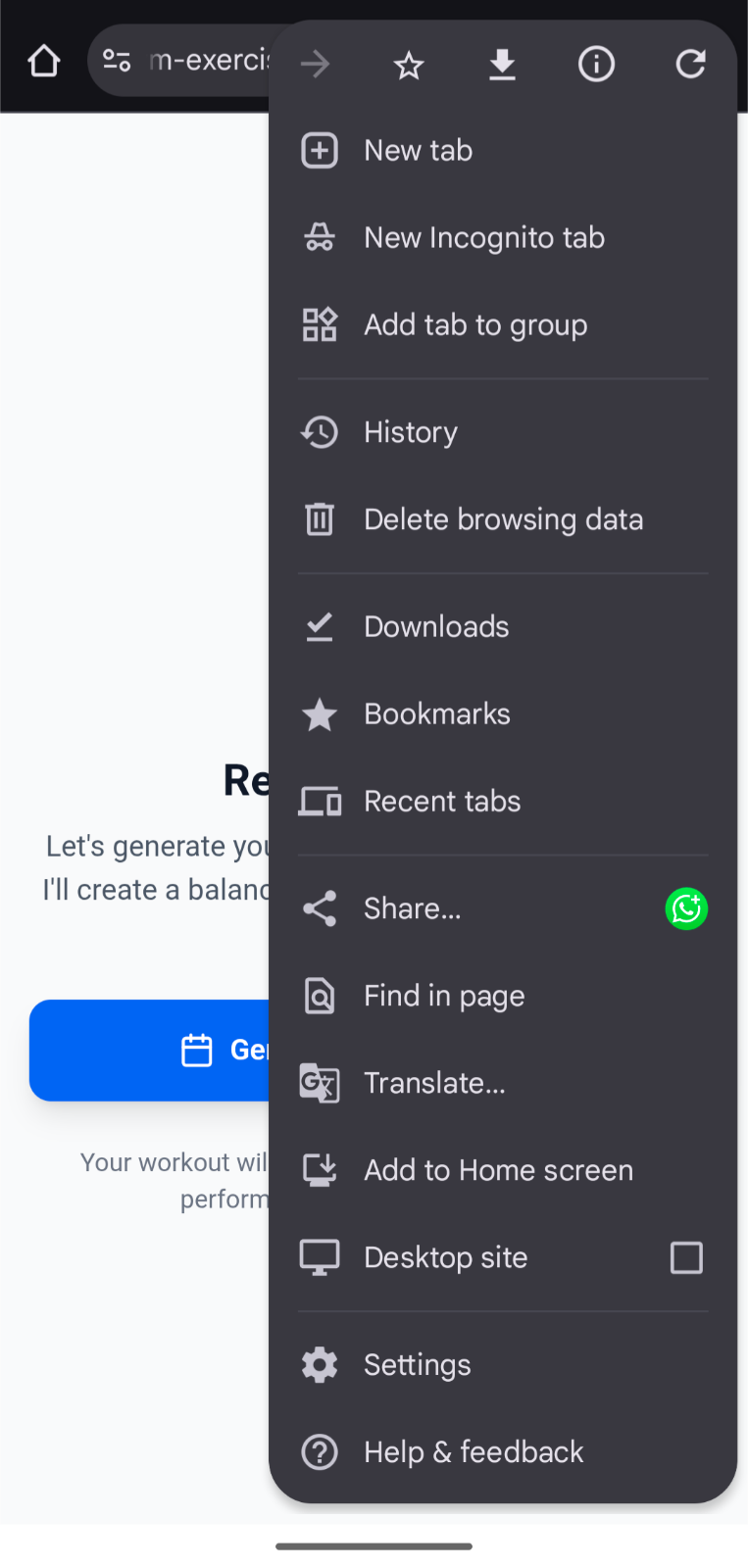Image resolution: width=748 pixels, height=1568 pixels.
Task: Tap the bookmark star icon in menu top row
Action: 408,66
